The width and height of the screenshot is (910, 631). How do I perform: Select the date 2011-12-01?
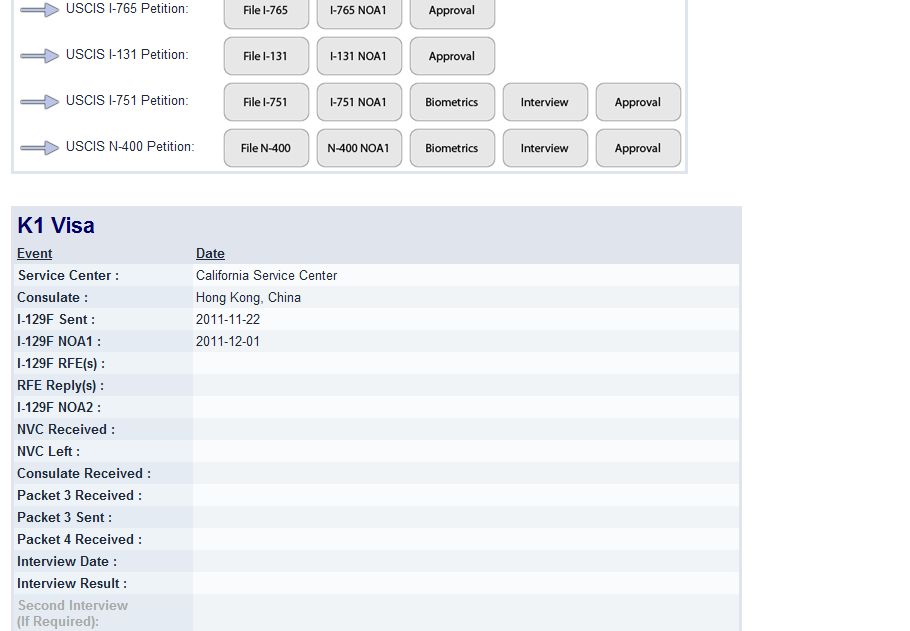tap(228, 342)
